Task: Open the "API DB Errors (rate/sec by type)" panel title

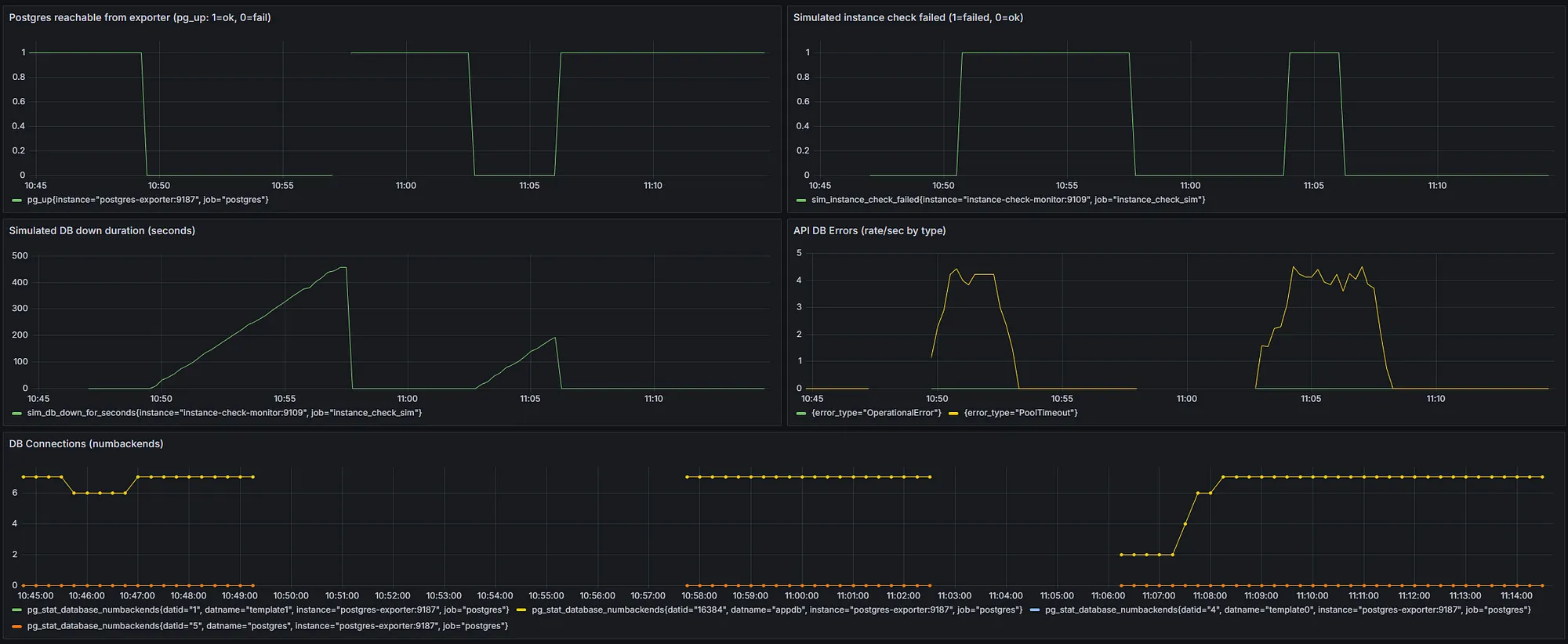Action: (x=869, y=230)
